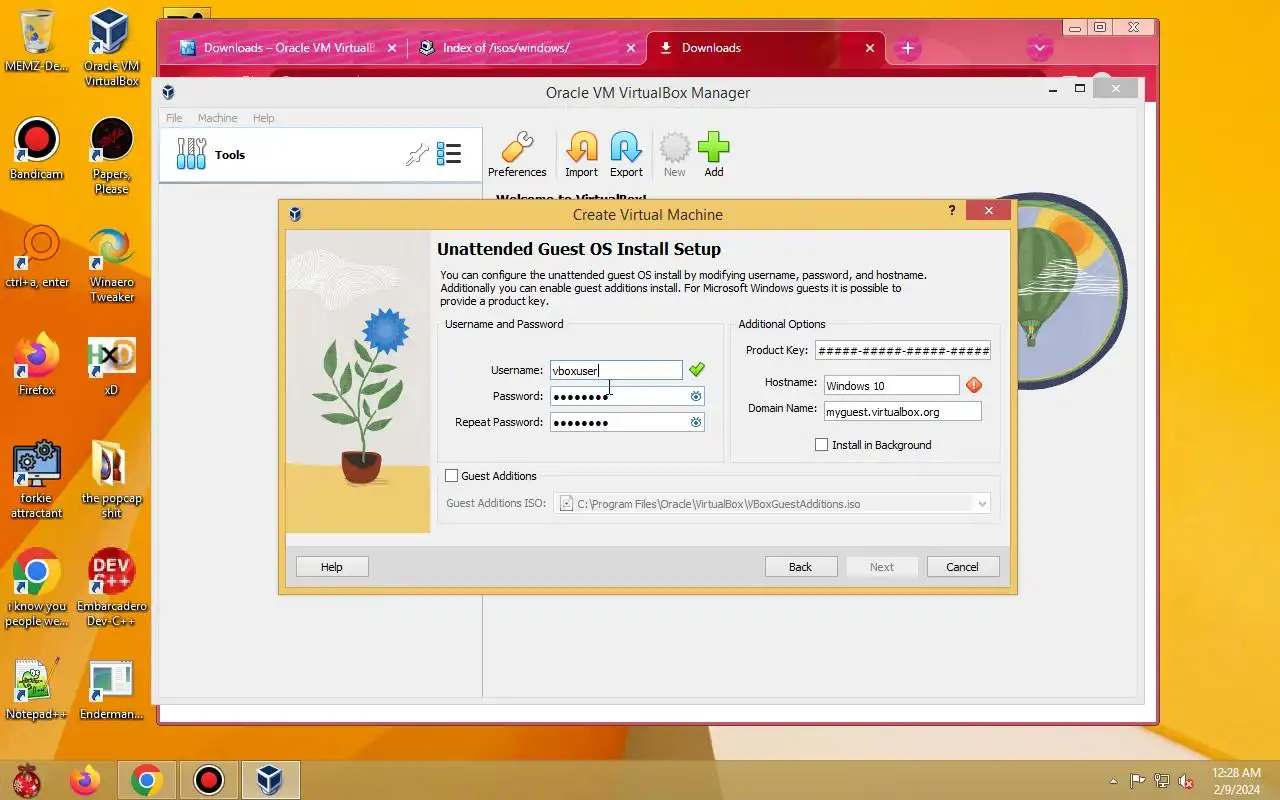Tick Install in Background checkbox

point(822,445)
